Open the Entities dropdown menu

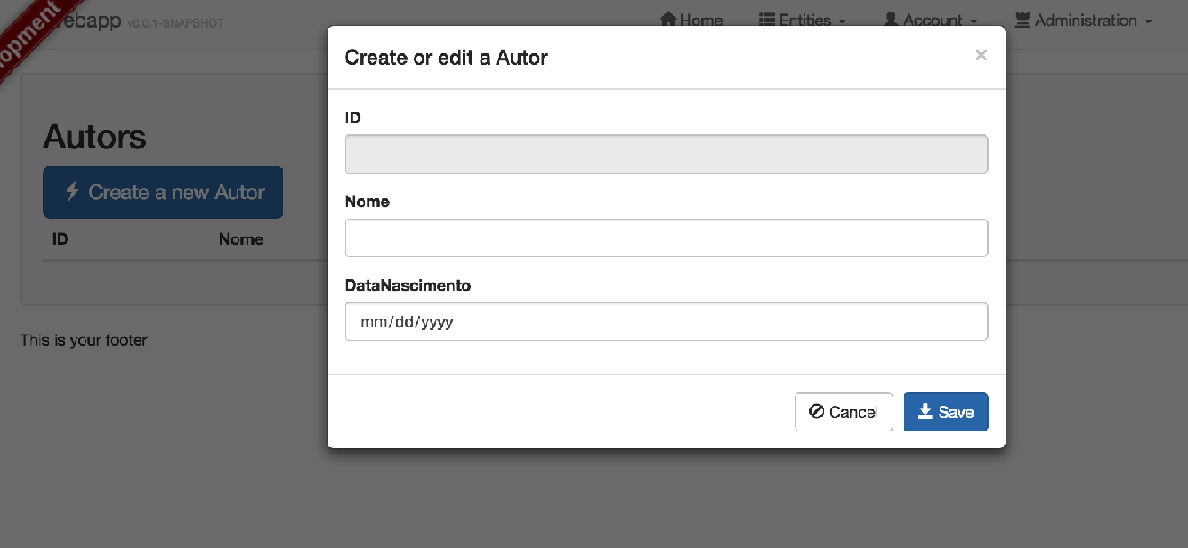coord(802,20)
